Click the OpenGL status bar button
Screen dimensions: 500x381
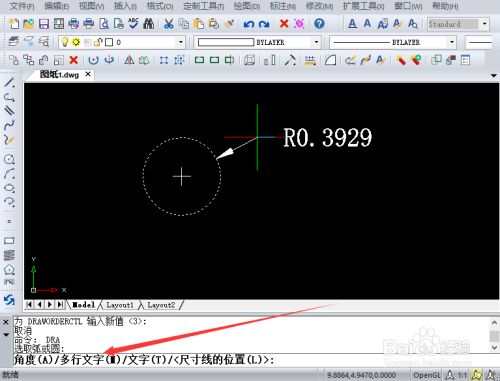(426, 375)
